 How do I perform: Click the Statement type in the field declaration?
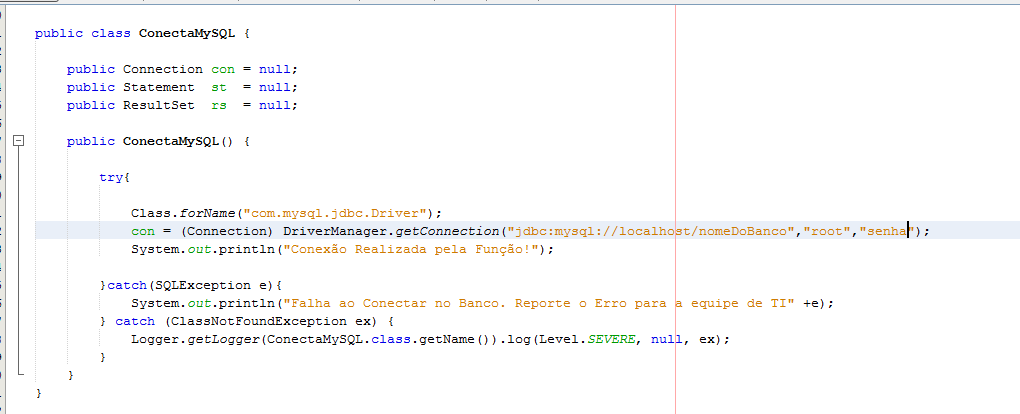159,87
